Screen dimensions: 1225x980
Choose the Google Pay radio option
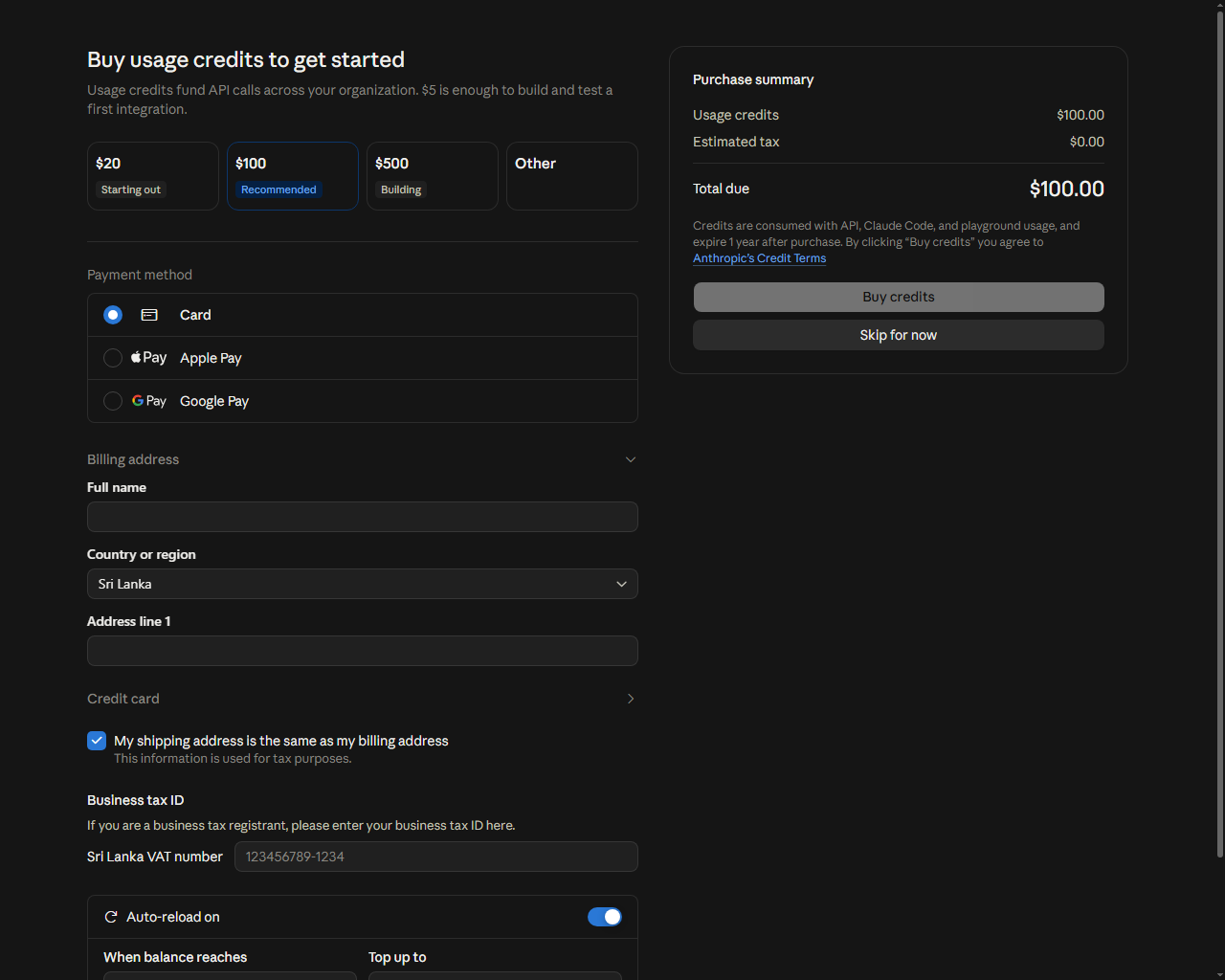click(113, 401)
